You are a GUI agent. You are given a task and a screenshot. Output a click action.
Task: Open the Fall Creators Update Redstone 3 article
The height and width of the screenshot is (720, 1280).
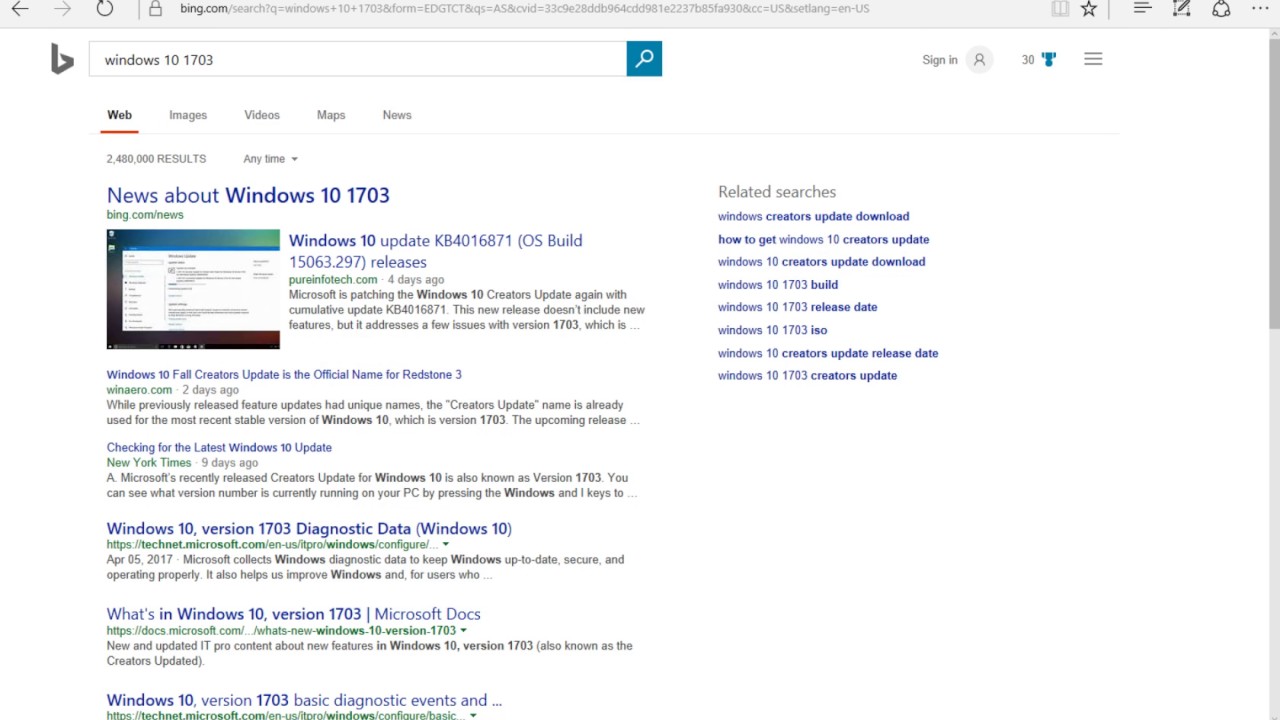(x=284, y=375)
